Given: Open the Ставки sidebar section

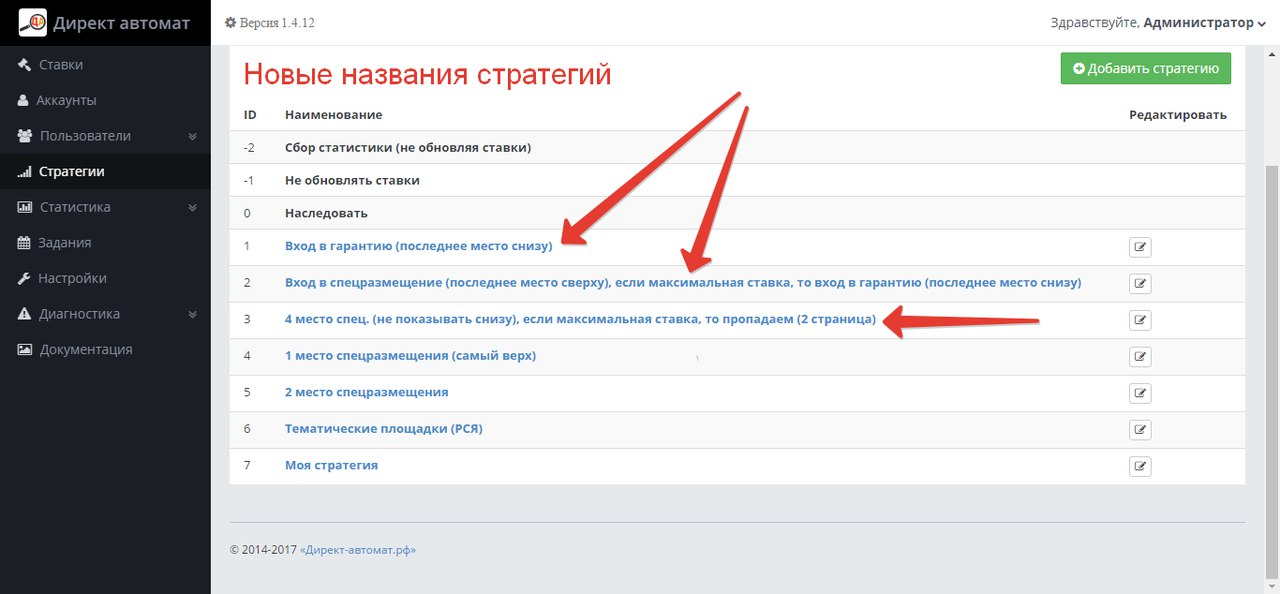Looking at the screenshot, I should coord(60,65).
